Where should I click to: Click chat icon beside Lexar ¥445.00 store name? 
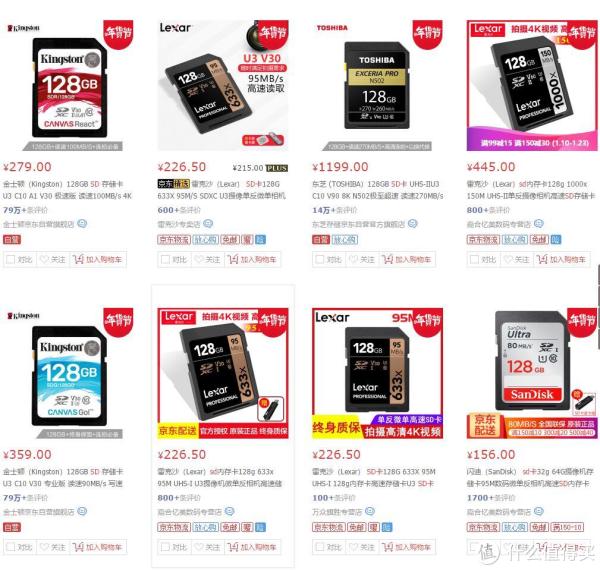(x=538, y=223)
